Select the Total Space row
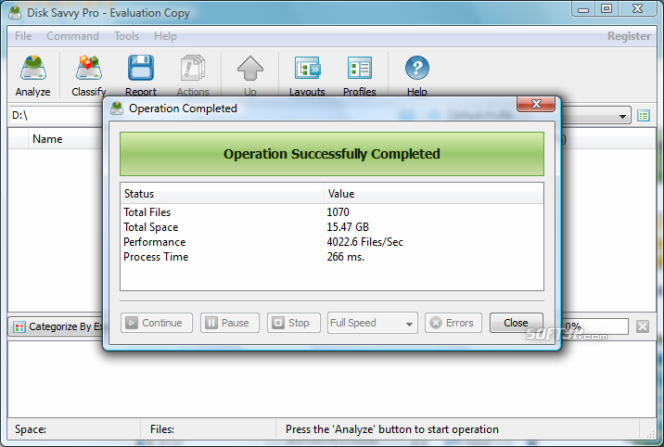This screenshot has height=447, width=664. click(332, 227)
